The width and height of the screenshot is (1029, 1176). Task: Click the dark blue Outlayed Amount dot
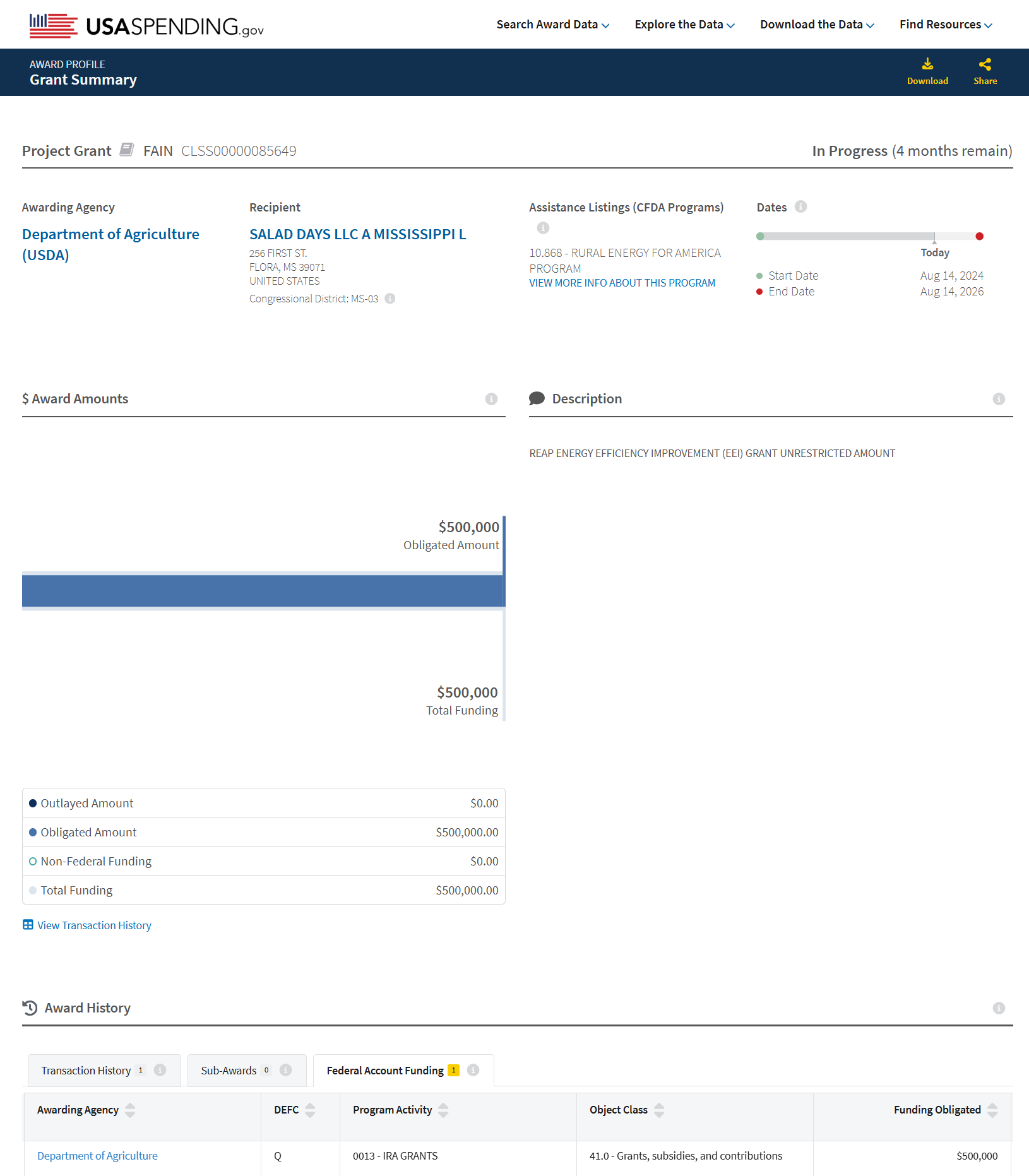pos(33,804)
